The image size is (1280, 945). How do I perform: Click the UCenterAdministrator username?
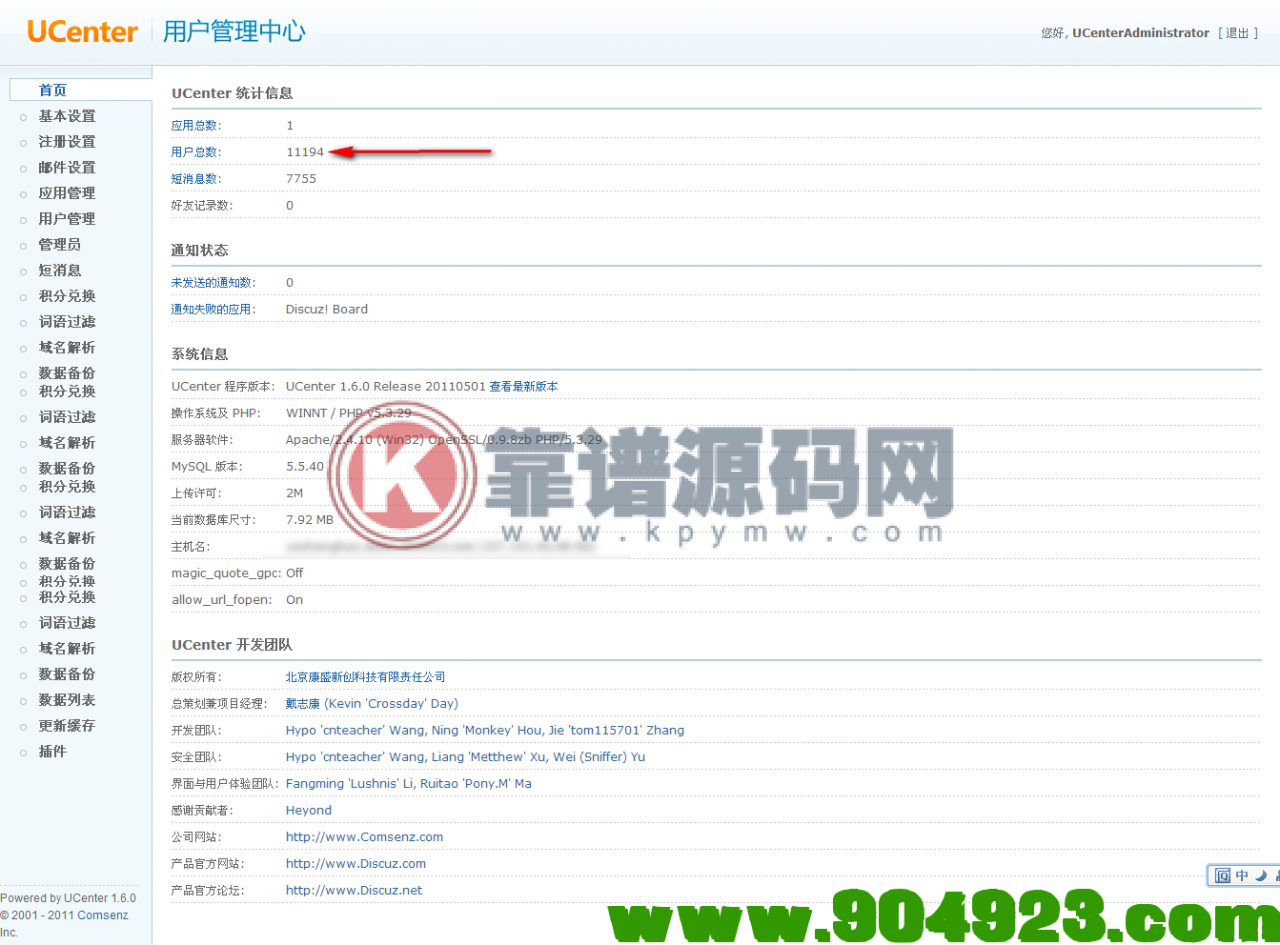click(x=1141, y=33)
